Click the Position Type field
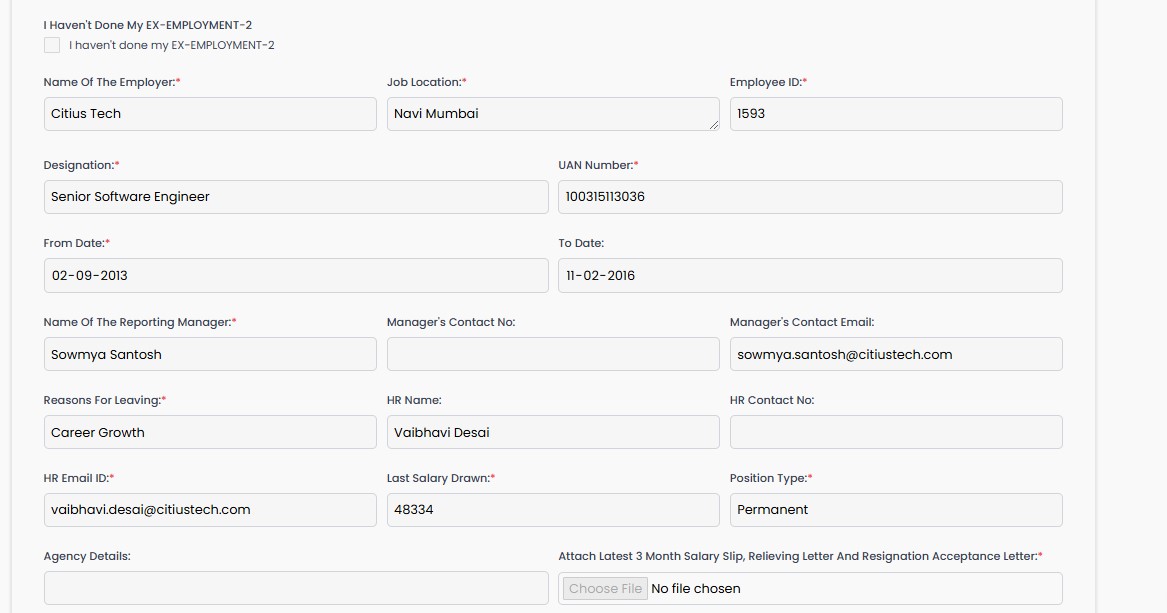This screenshot has width=1167, height=613. [895, 510]
